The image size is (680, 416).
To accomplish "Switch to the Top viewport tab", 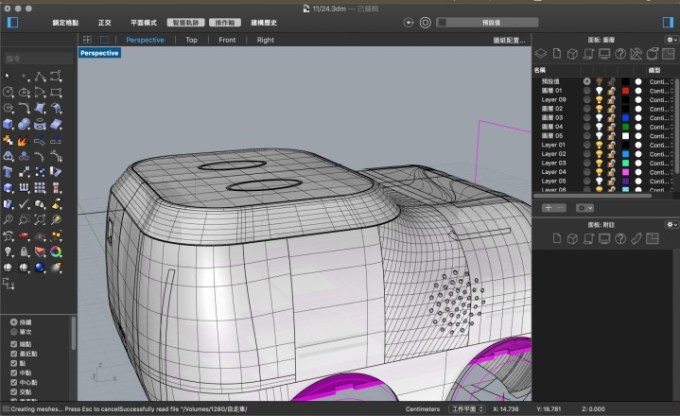I will tap(191, 40).
